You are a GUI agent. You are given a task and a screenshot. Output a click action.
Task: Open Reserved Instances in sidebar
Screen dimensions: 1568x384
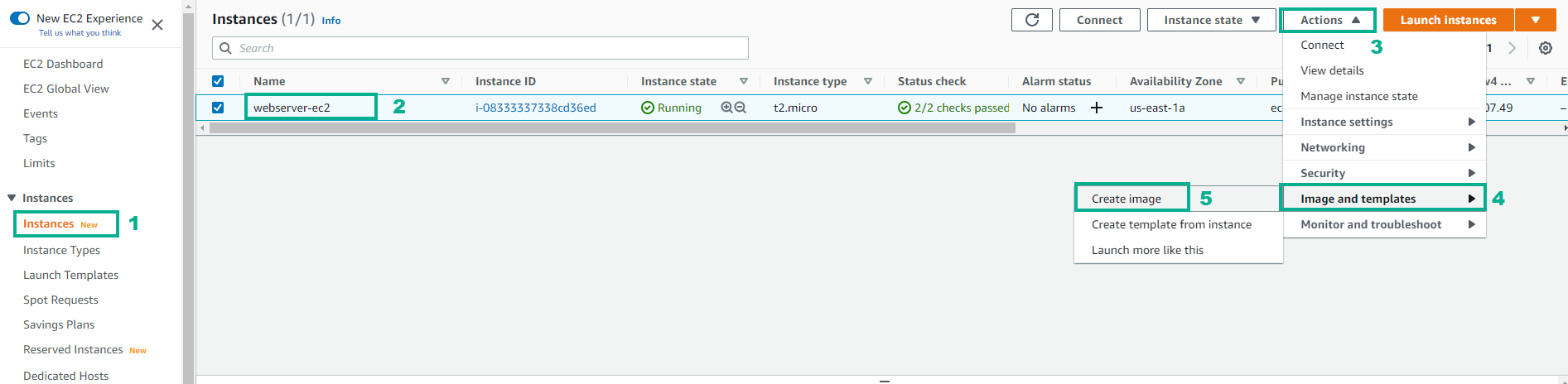pos(73,349)
